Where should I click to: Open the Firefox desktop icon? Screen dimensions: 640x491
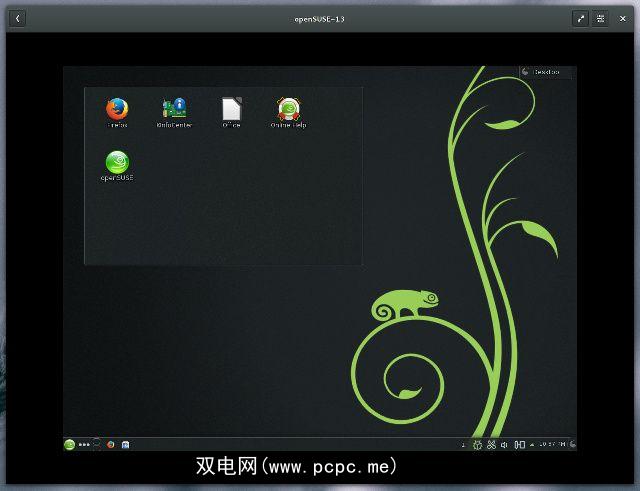[x=117, y=112]
